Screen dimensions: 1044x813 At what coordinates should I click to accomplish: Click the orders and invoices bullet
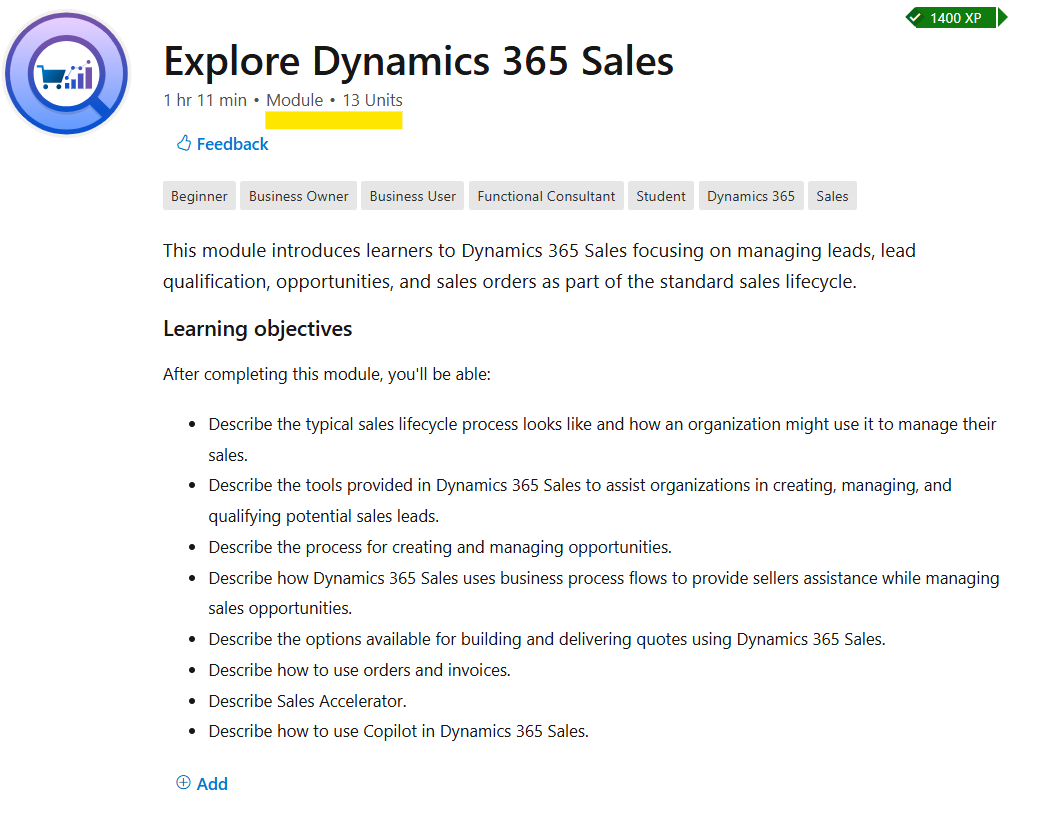pyautogui.click(x=360, y=670)
